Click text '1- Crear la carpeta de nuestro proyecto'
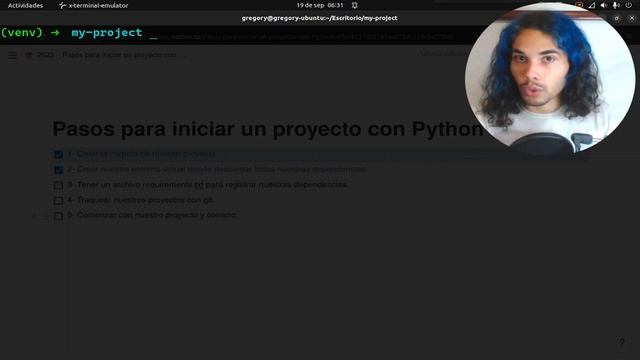 [x=141, y=154]
